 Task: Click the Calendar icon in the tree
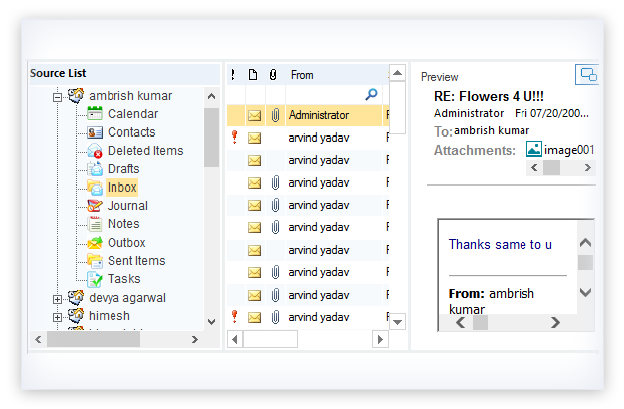coord(95,114)
